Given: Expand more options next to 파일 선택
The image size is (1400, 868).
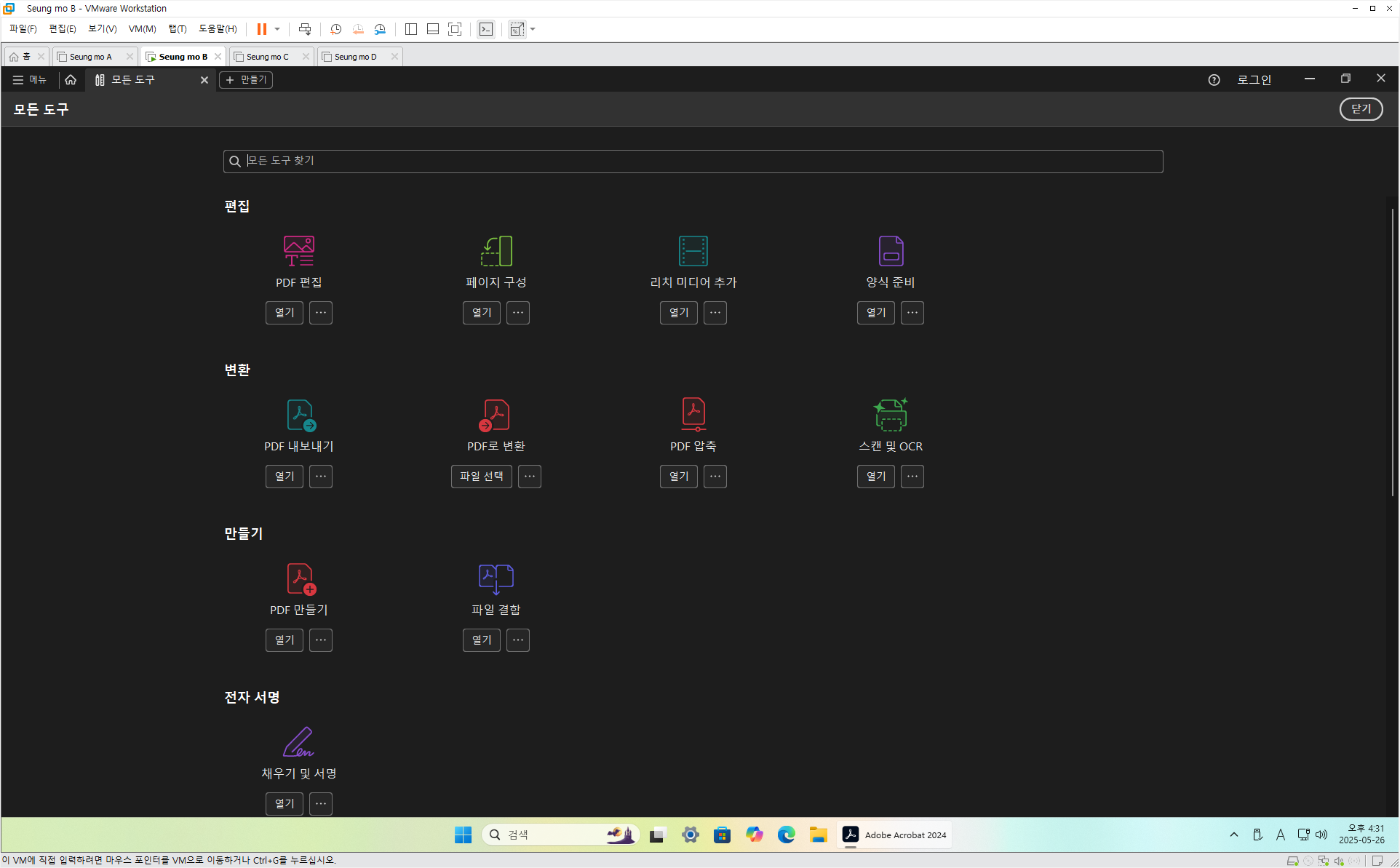Looking at the screenshot, I should tap(530, 477).
